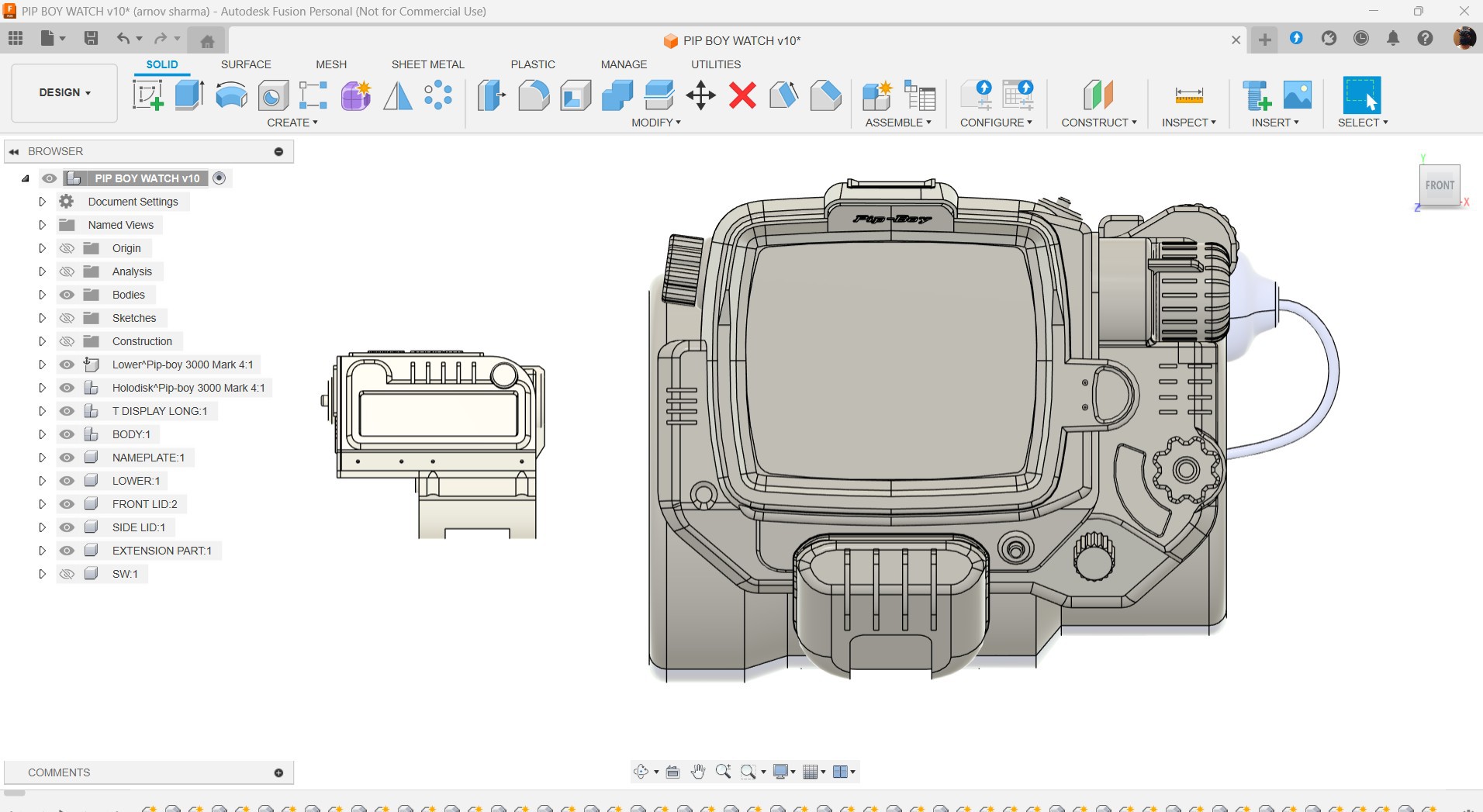The image size is (1483, 812).
Task: Select the Revolve tool
Action: click(231, 95)
